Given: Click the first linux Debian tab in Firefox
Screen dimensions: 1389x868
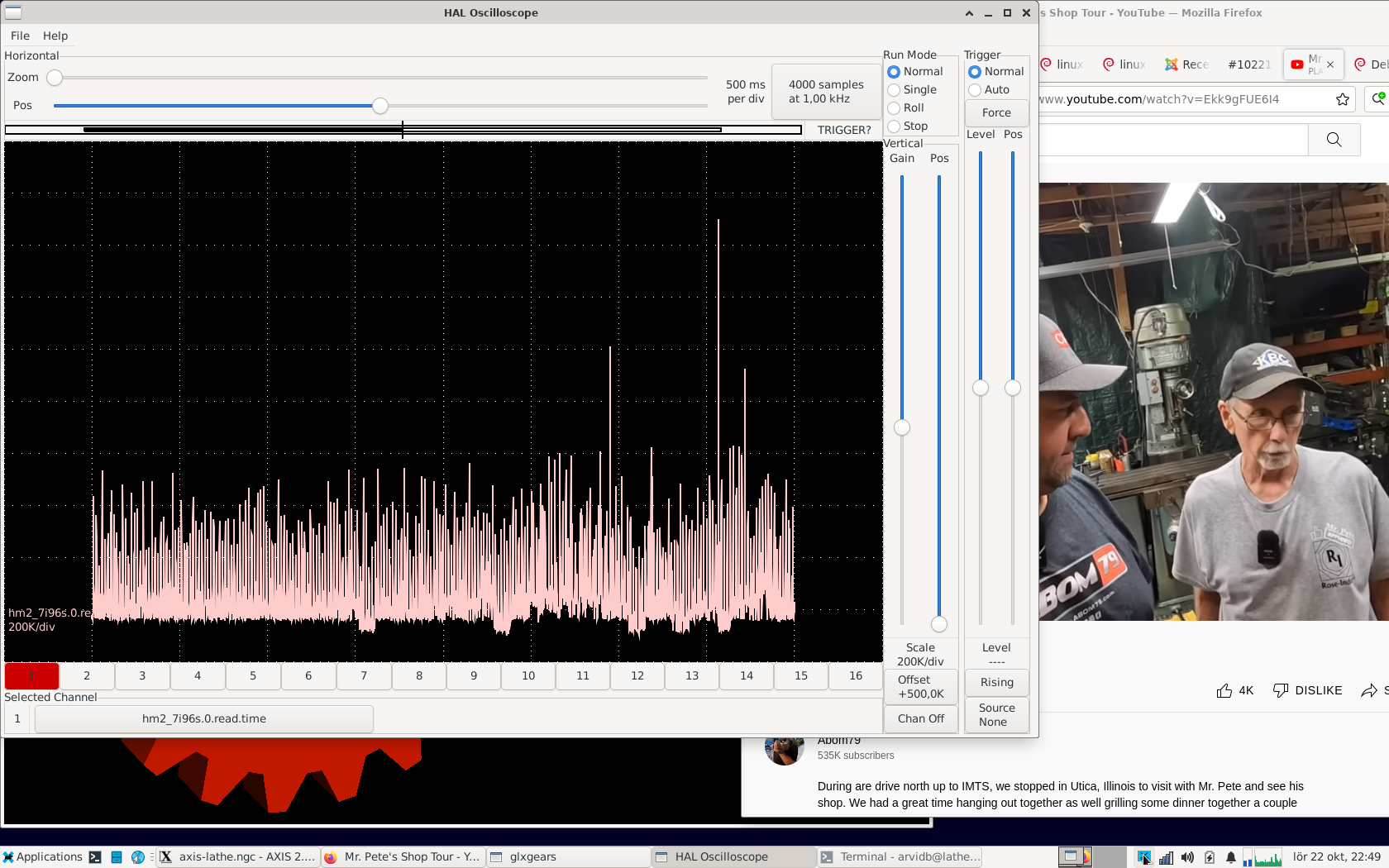Looking at the screenshot, I should pyautogui.click(x=1062, y=64).
